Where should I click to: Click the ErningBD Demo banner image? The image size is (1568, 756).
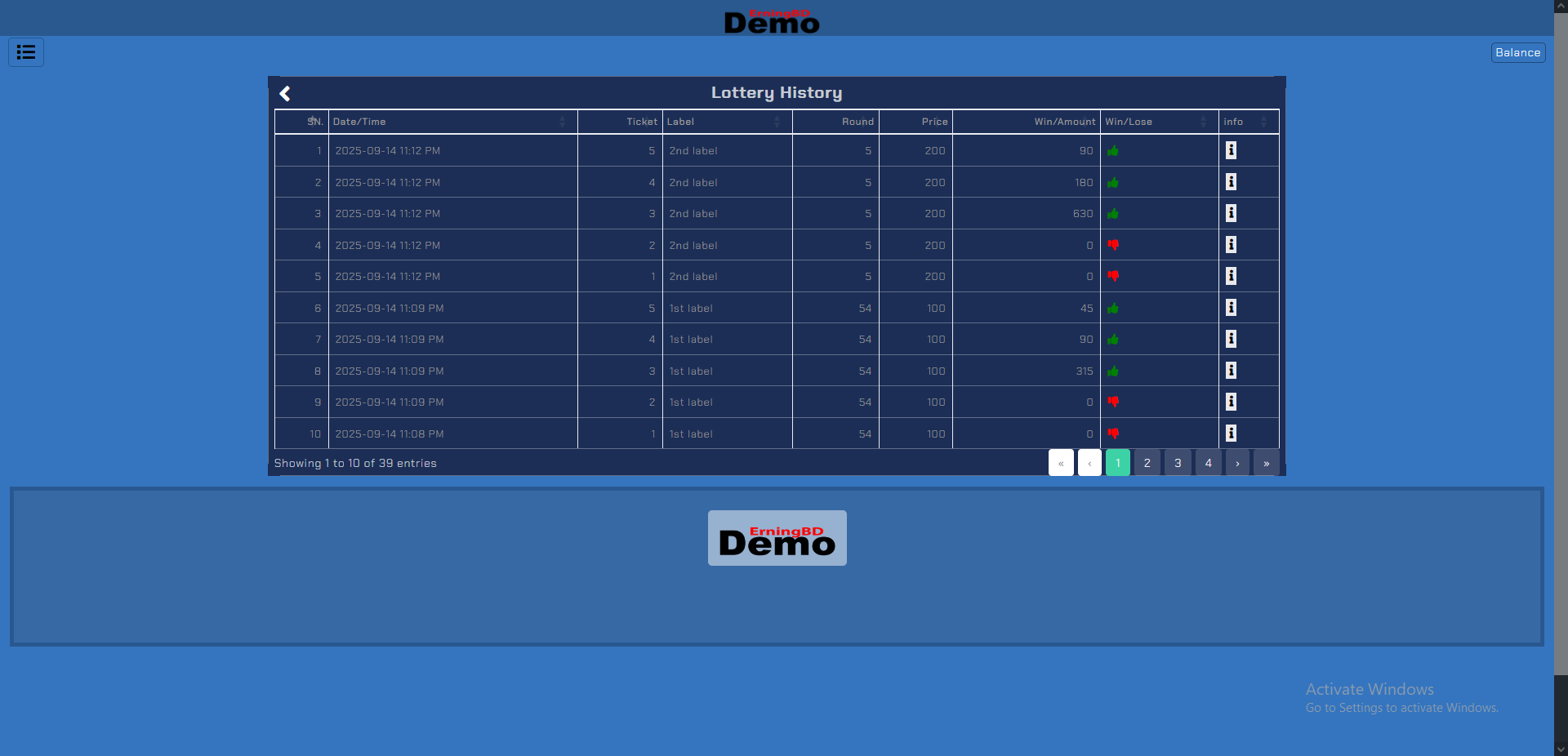[777, 538]
